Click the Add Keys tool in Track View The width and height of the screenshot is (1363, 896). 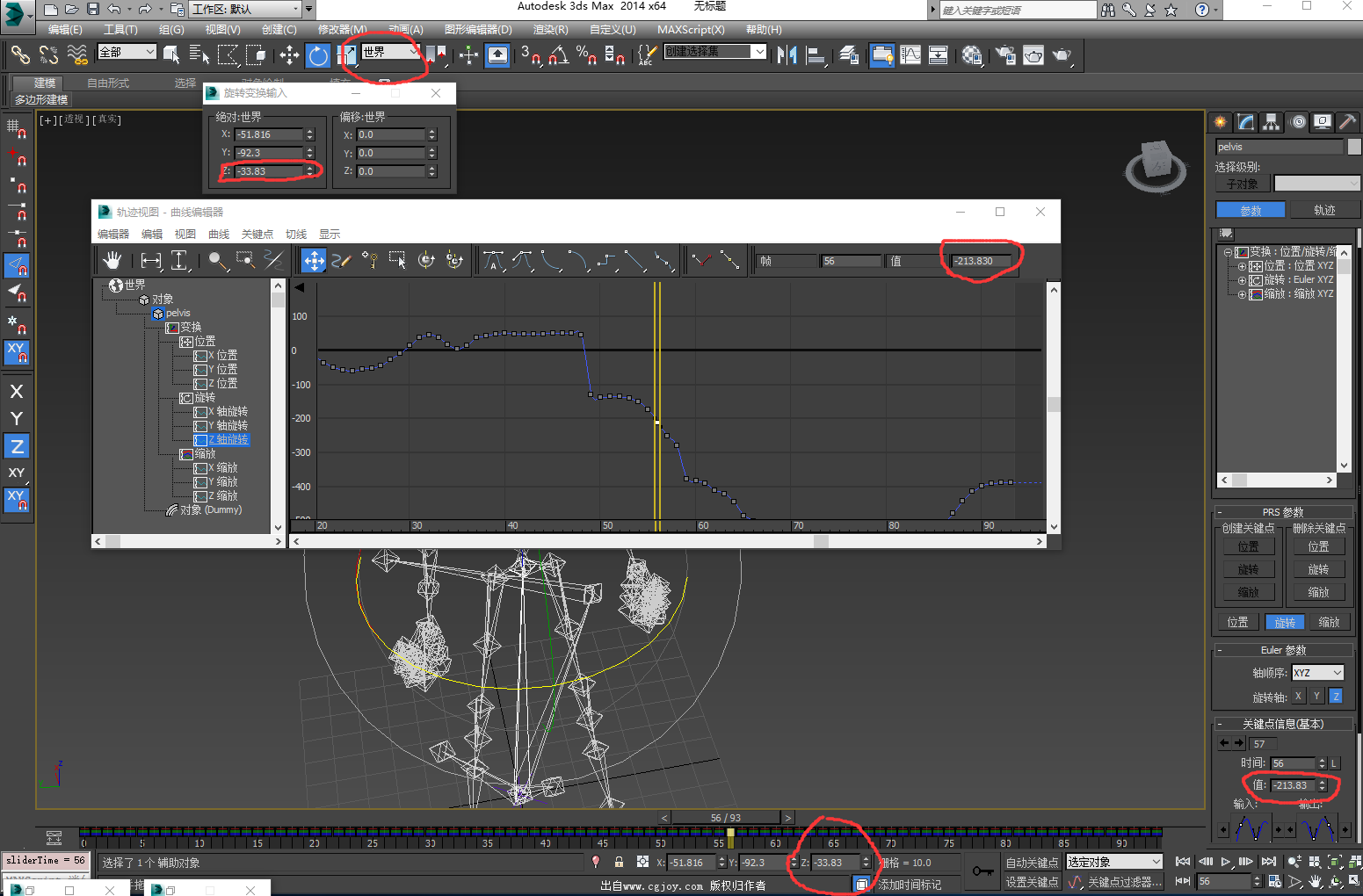(370, 260)
